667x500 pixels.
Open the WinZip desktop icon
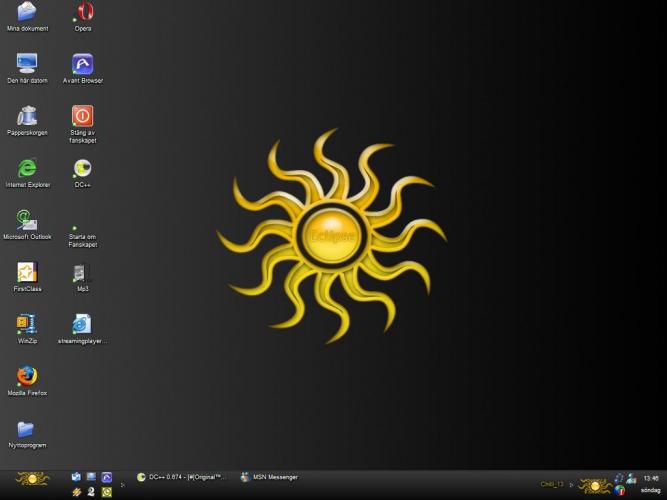click(27, 324)
